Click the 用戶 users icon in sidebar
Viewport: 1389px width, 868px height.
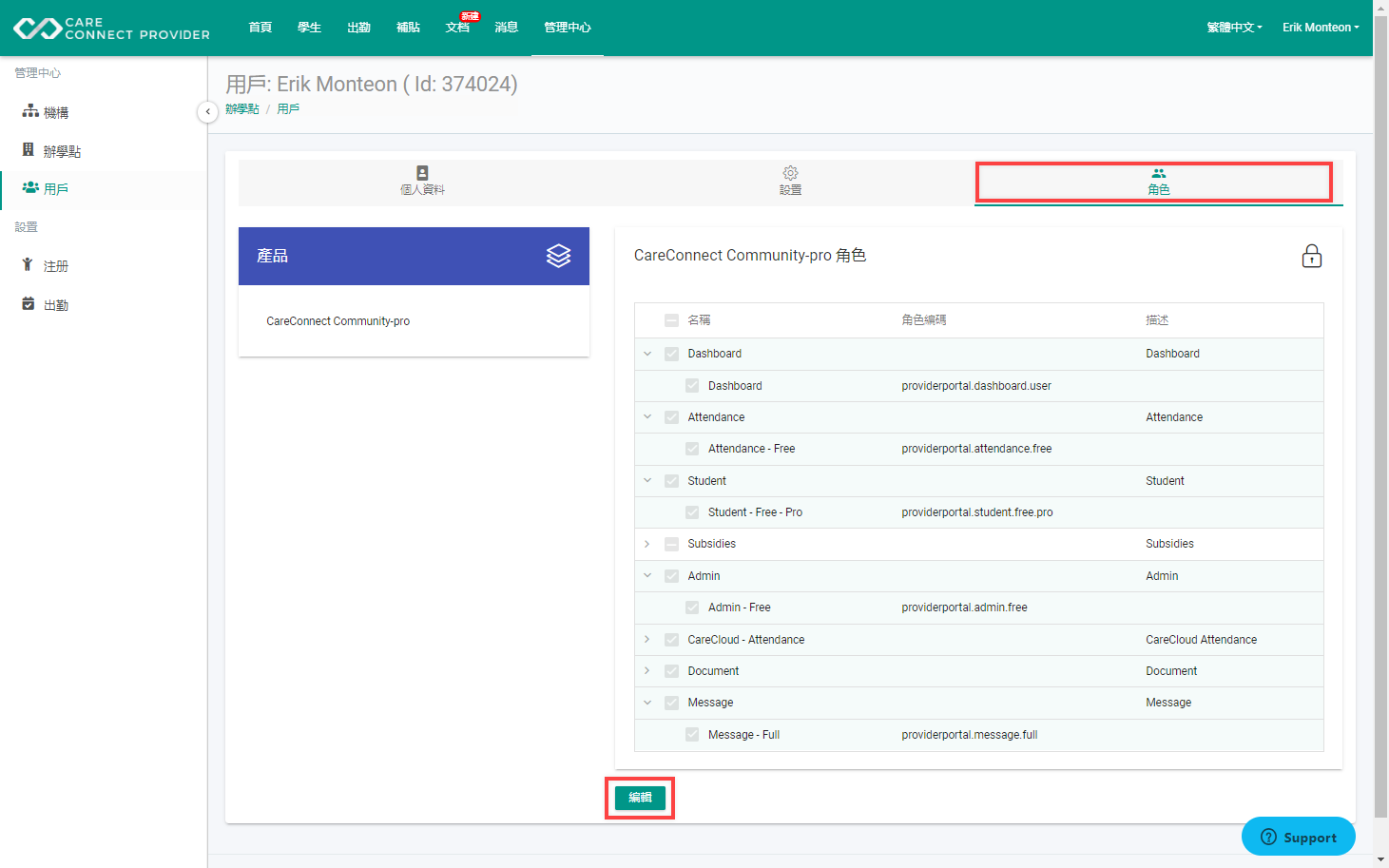tap(30, 188)
